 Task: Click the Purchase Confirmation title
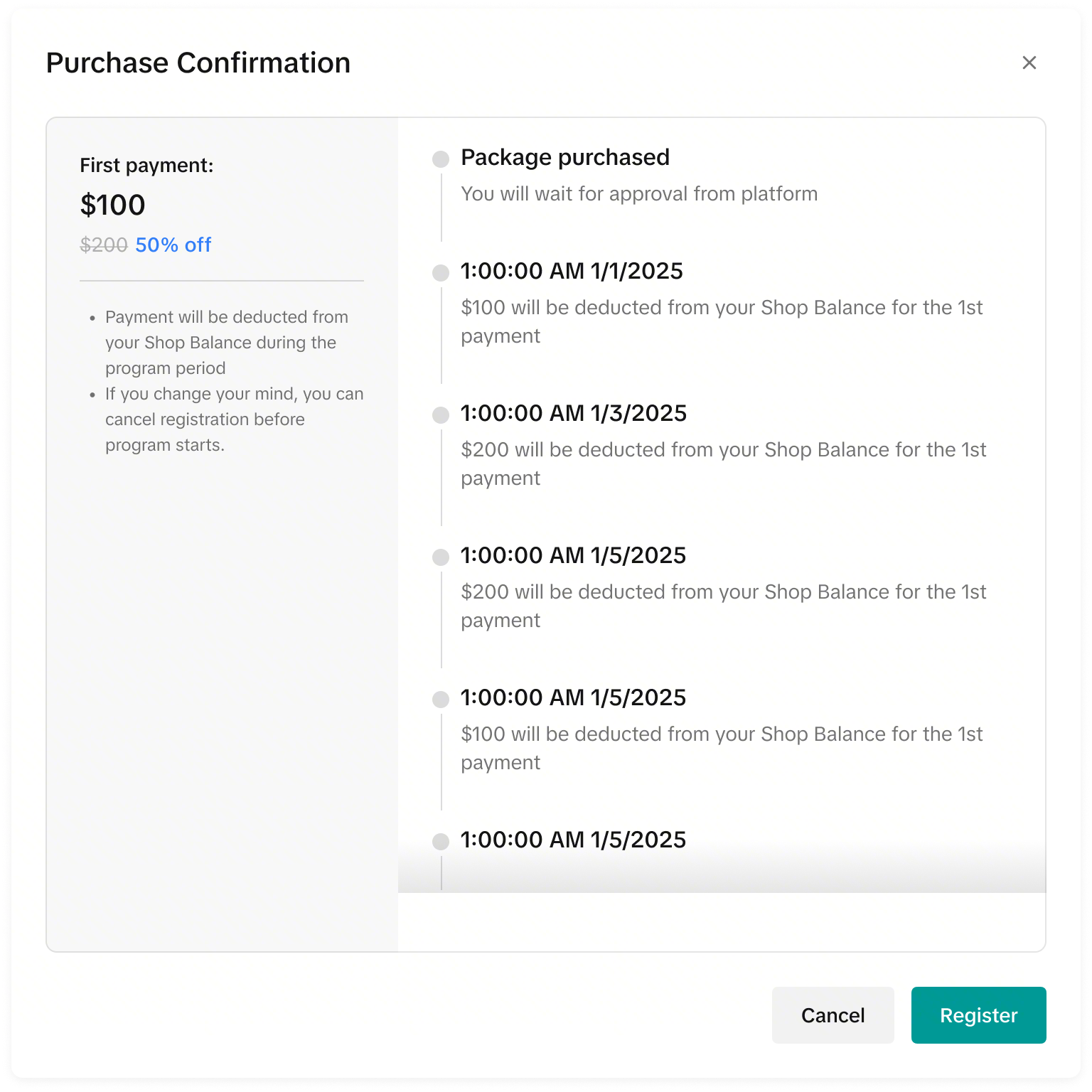pyautogui.click(x=198, y=63)
